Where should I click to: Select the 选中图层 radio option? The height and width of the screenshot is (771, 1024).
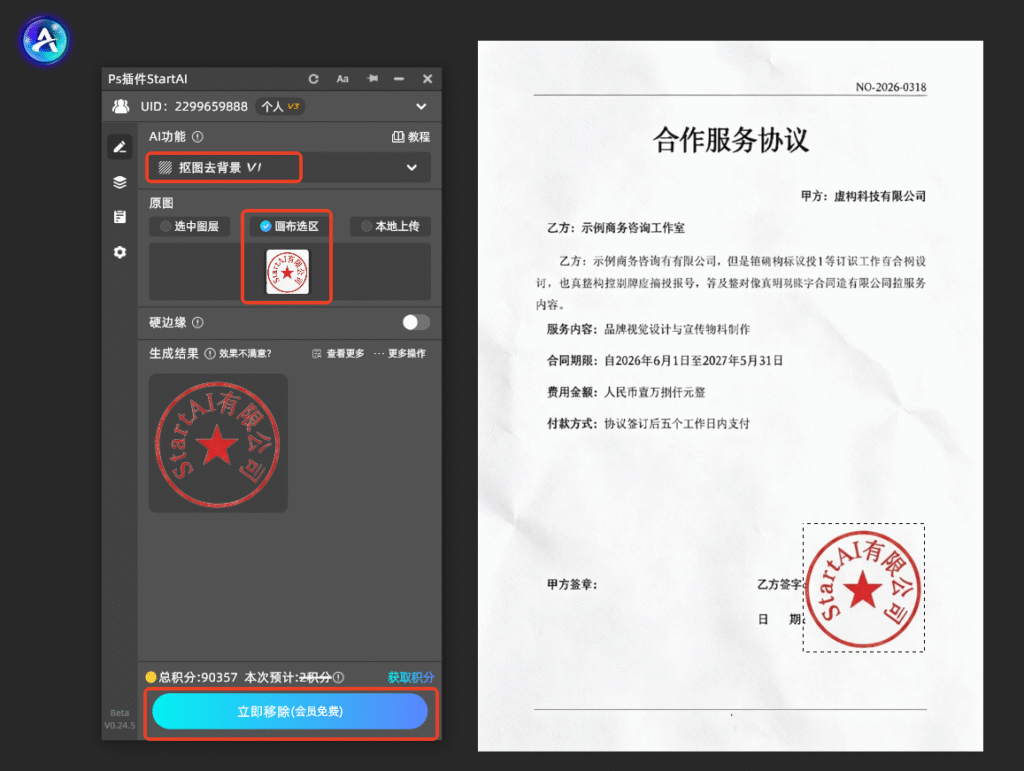pyautogui.click(x=189, y=227)
